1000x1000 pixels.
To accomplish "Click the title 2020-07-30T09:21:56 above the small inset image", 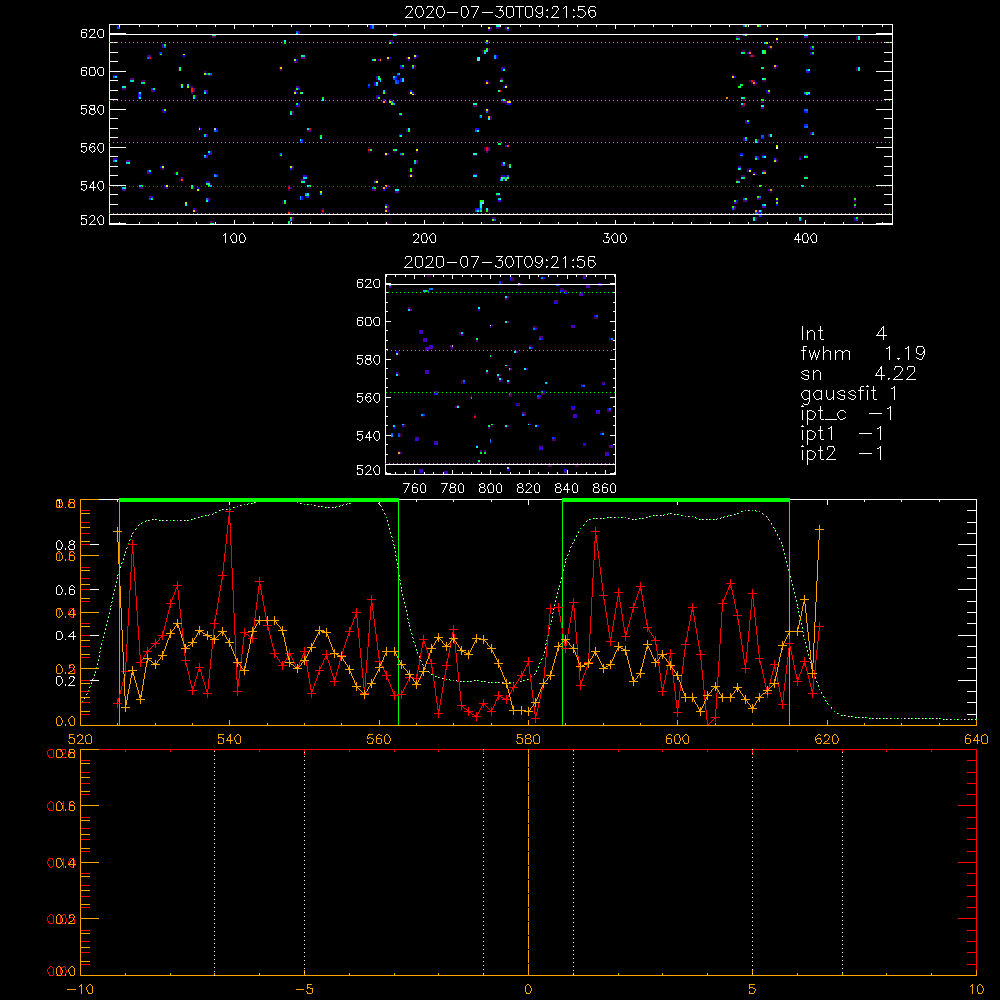I will click(x=500, y=262).
